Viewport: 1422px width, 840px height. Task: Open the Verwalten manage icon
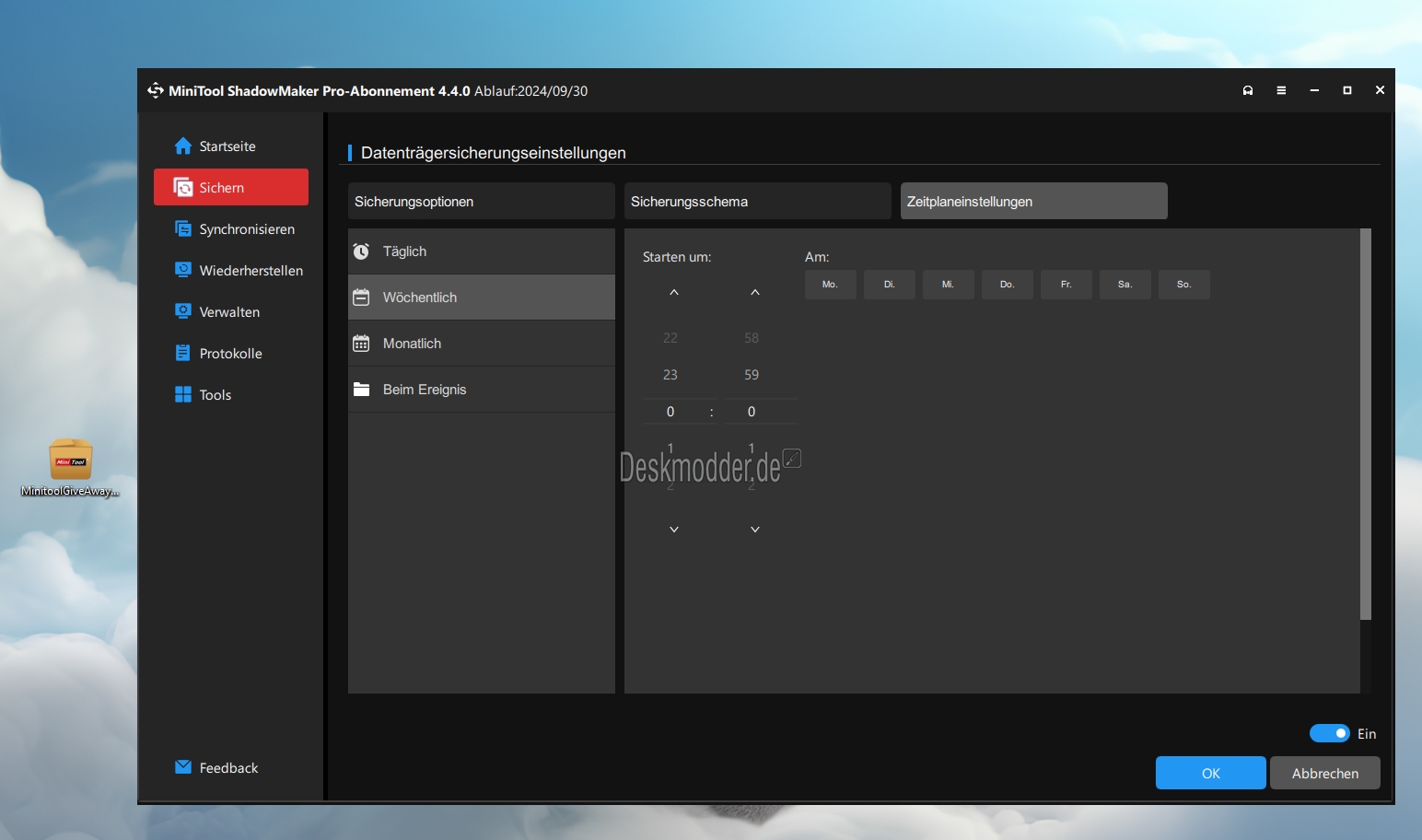[x=183, y=311]
